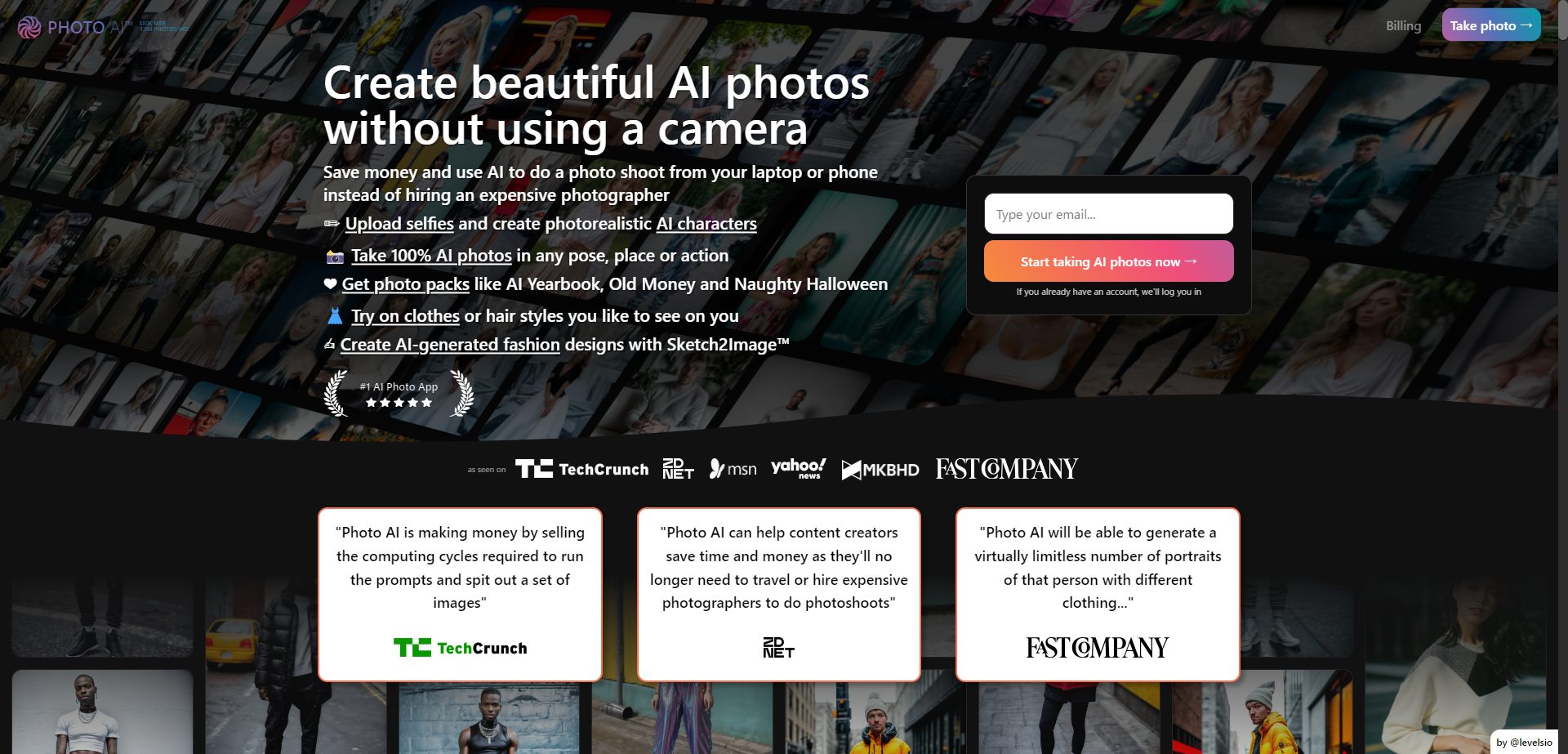Open the Billing page
The width and height of the screenshot is (1568, 754).
point(1403,26)
